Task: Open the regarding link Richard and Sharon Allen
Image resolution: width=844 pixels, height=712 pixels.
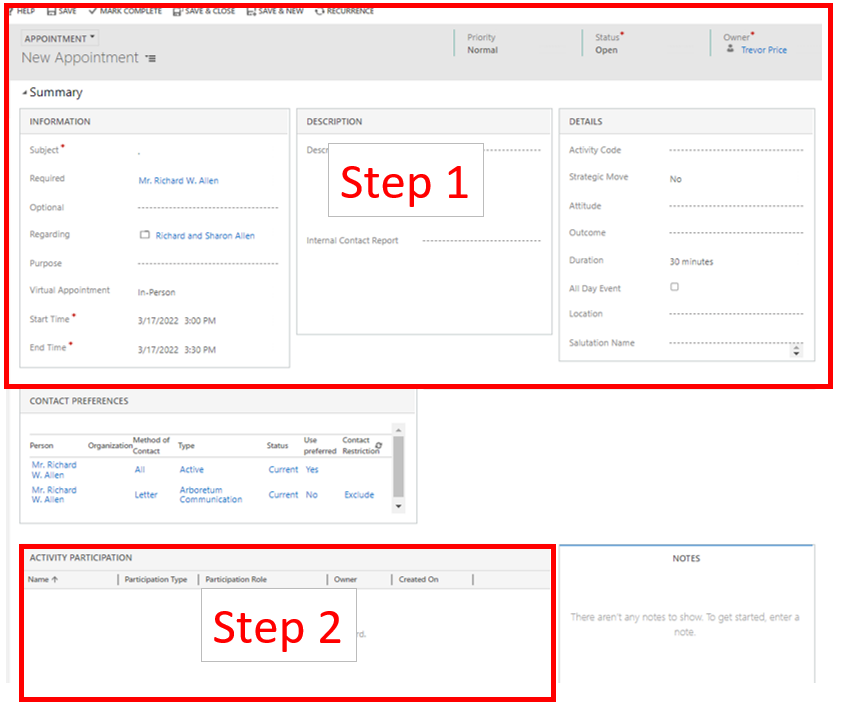Action: (205, 236)
